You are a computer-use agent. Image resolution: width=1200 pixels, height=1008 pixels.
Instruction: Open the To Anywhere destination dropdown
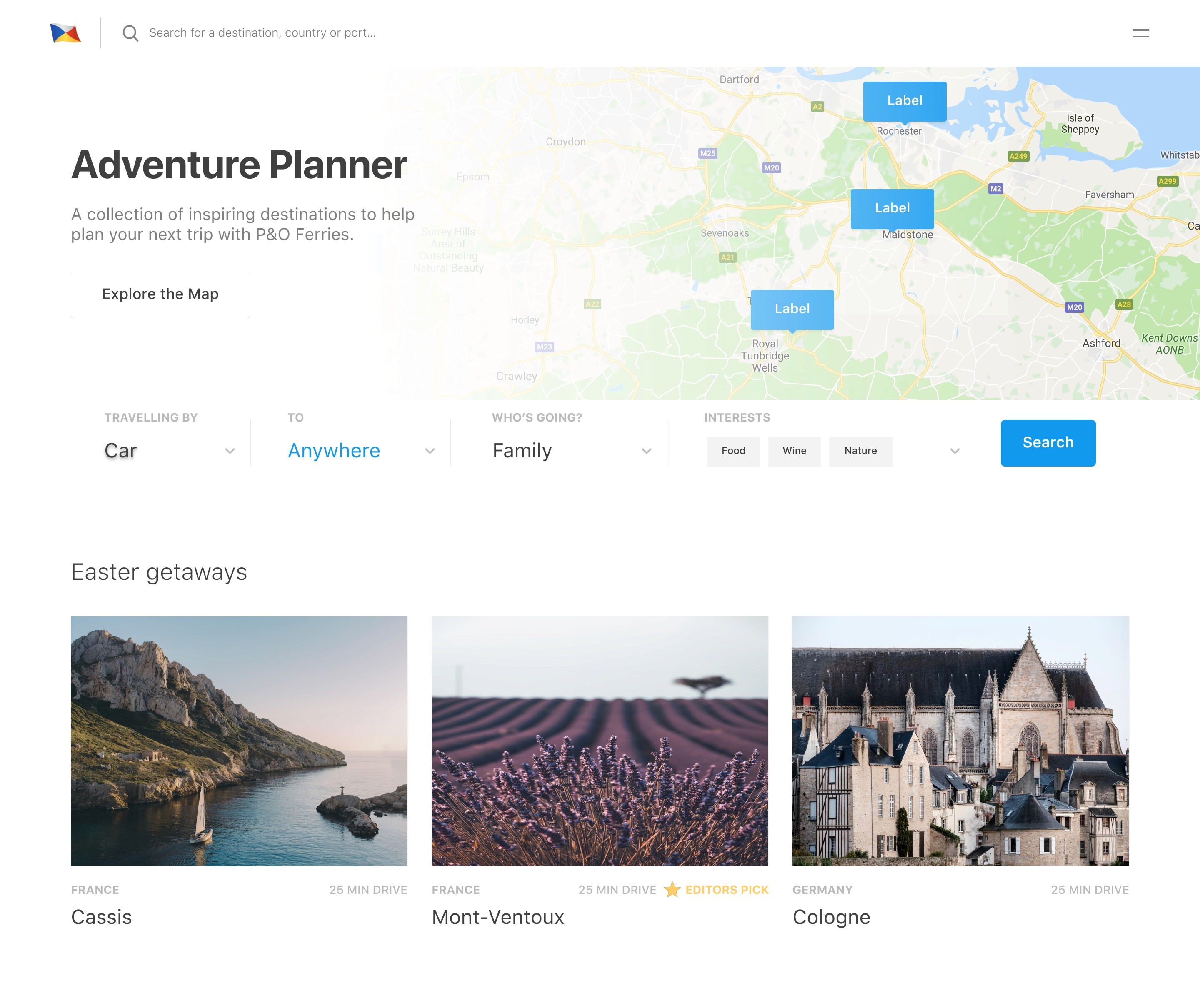[430, 451]
